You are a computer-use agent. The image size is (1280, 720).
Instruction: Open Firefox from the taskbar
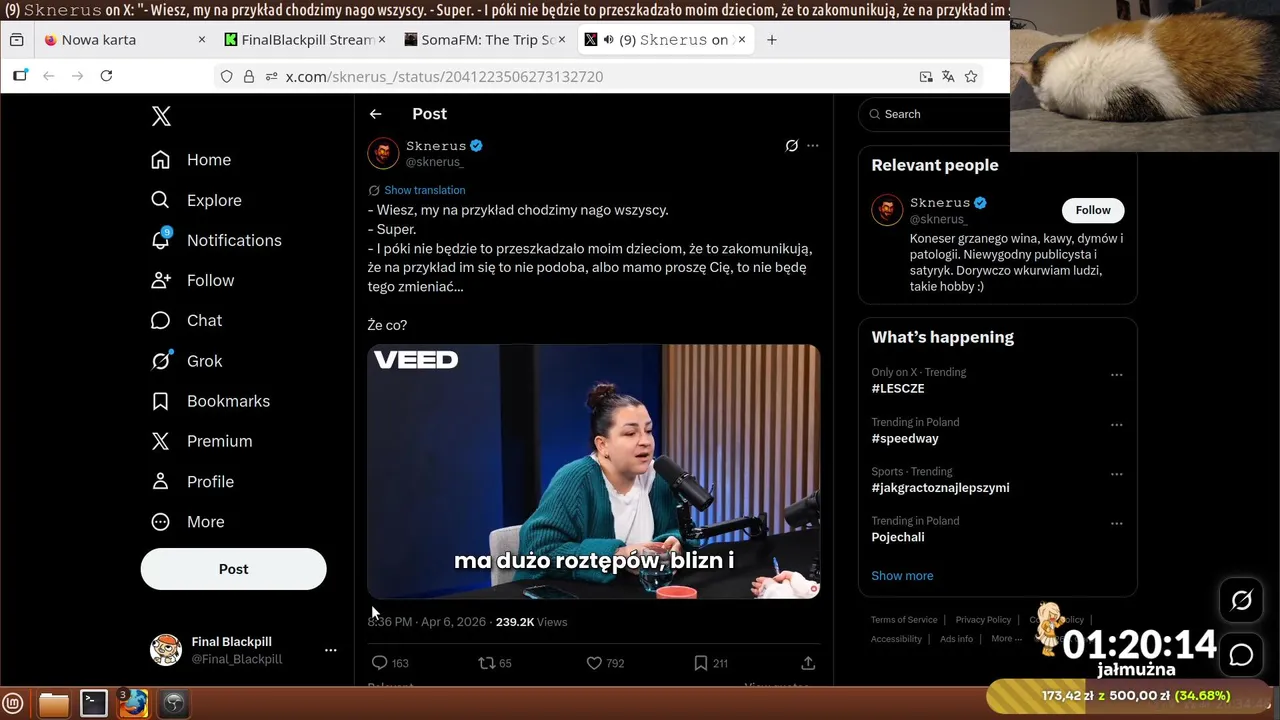pyautogui.click(x=133, y=704)
